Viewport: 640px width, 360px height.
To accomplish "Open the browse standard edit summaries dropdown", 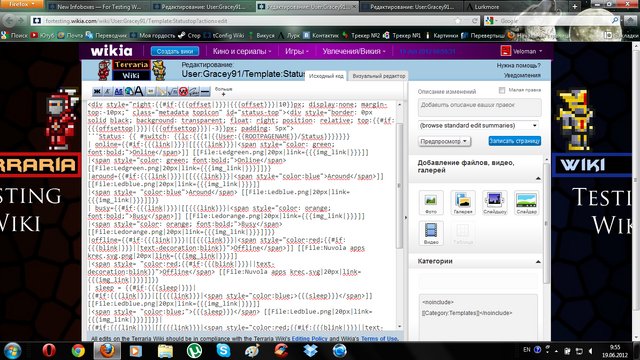I will click(478, 125).
